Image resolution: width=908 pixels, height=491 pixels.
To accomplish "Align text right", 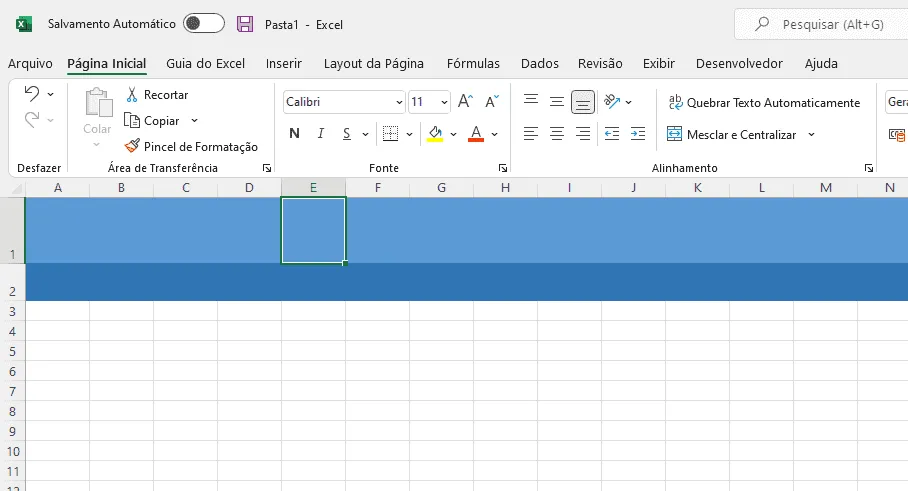I will tap(583, 134).
